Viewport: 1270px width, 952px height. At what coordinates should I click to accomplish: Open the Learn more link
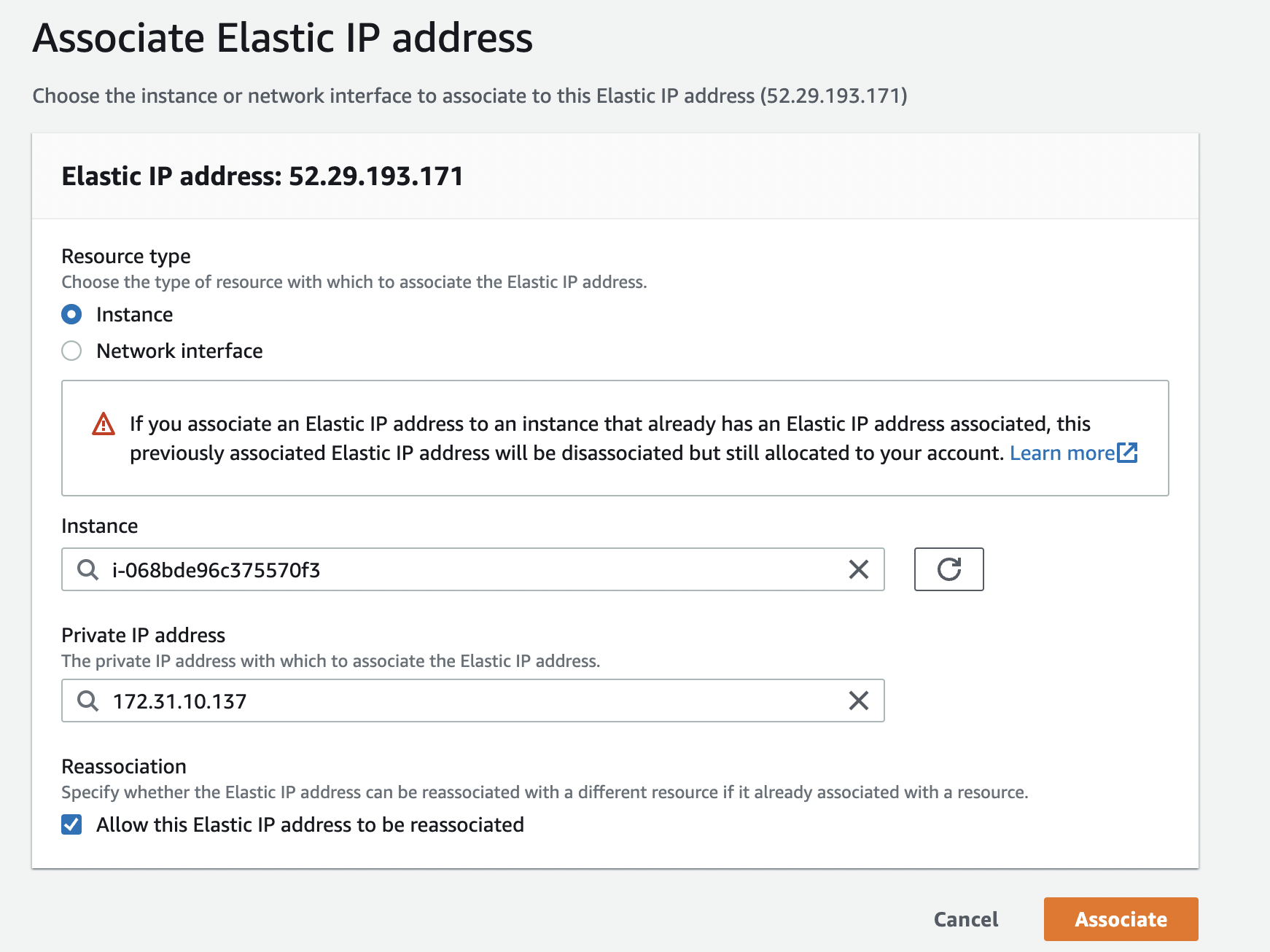click(1061, 453)
